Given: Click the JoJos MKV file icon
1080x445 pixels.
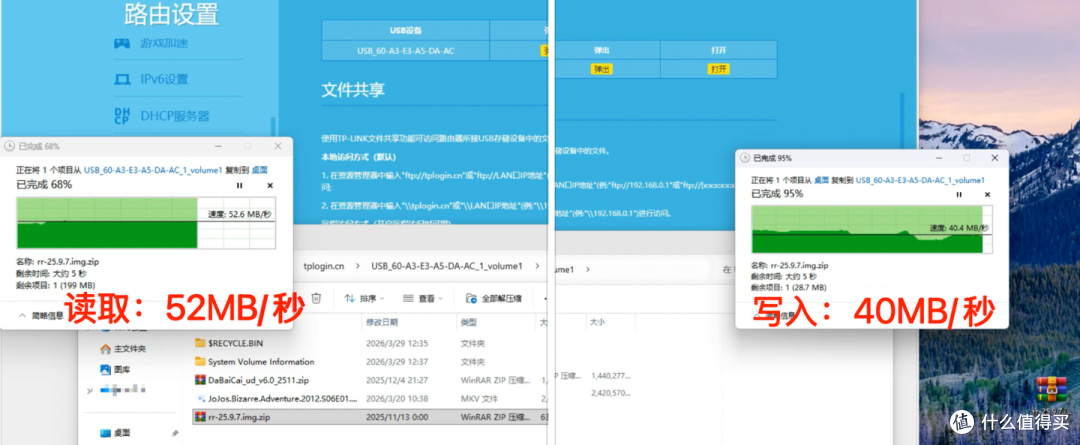Looking at the screenshot, I should point(200,398).
